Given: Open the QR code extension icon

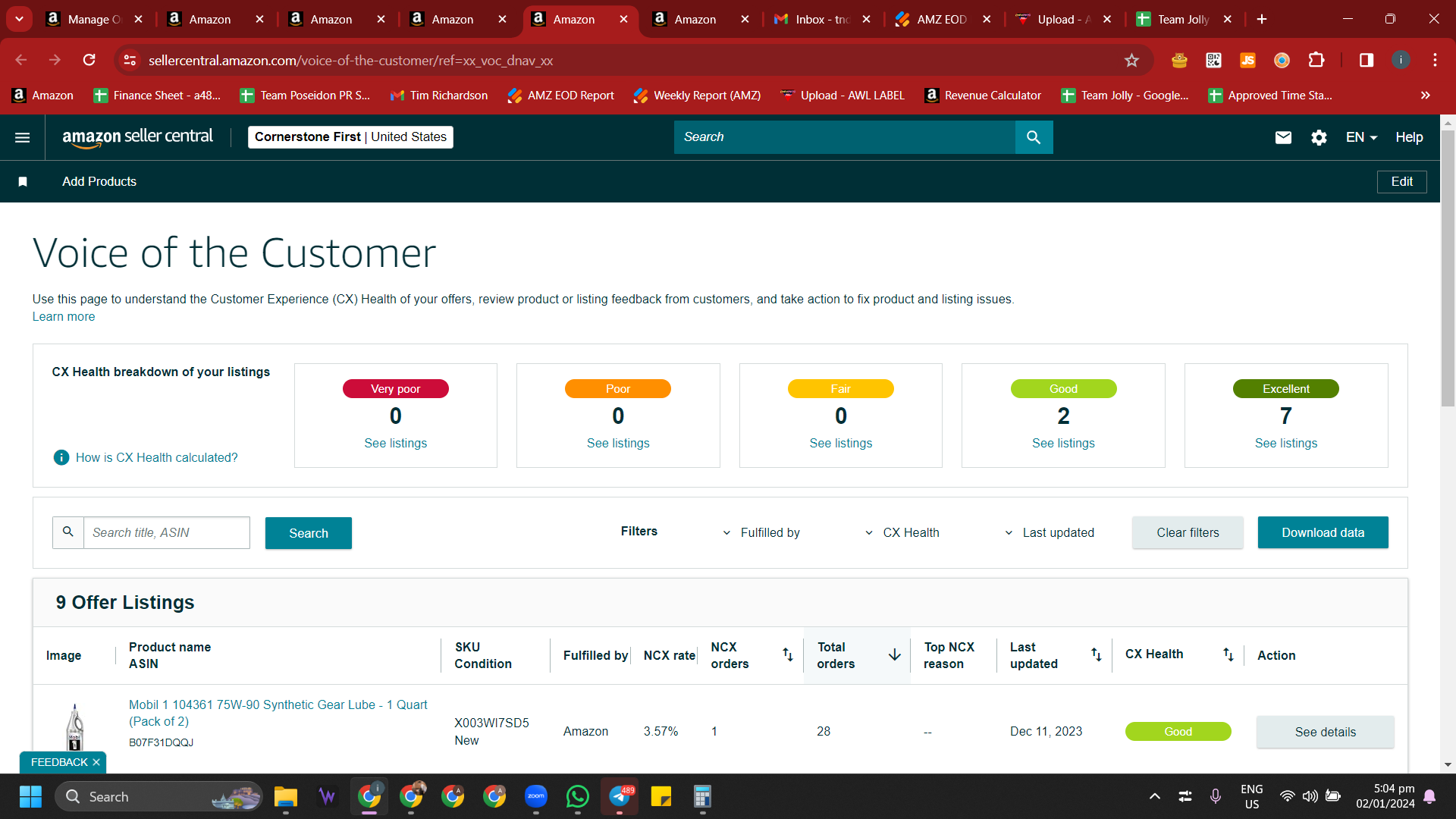Looking at the screenshot, I should [1213, 60].
